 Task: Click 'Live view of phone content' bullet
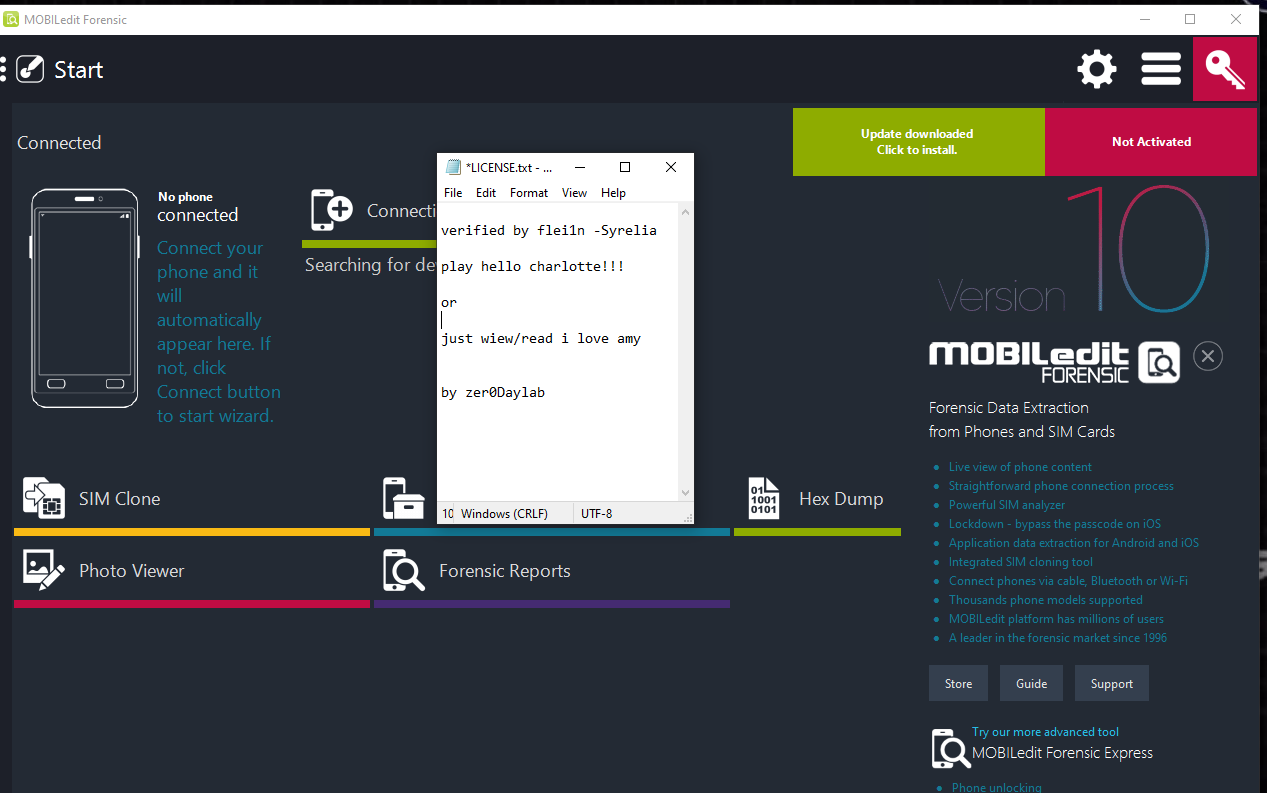pyautogui.click(x=1020, y=467)
